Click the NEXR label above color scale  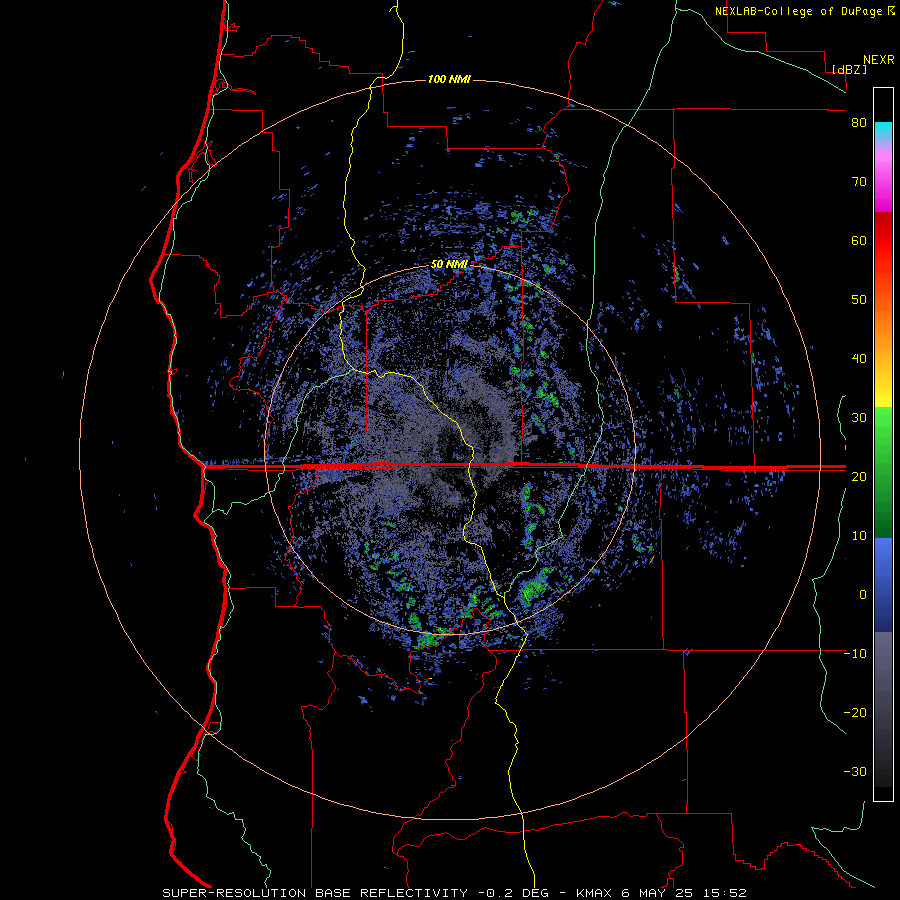(x=879, y=60)
